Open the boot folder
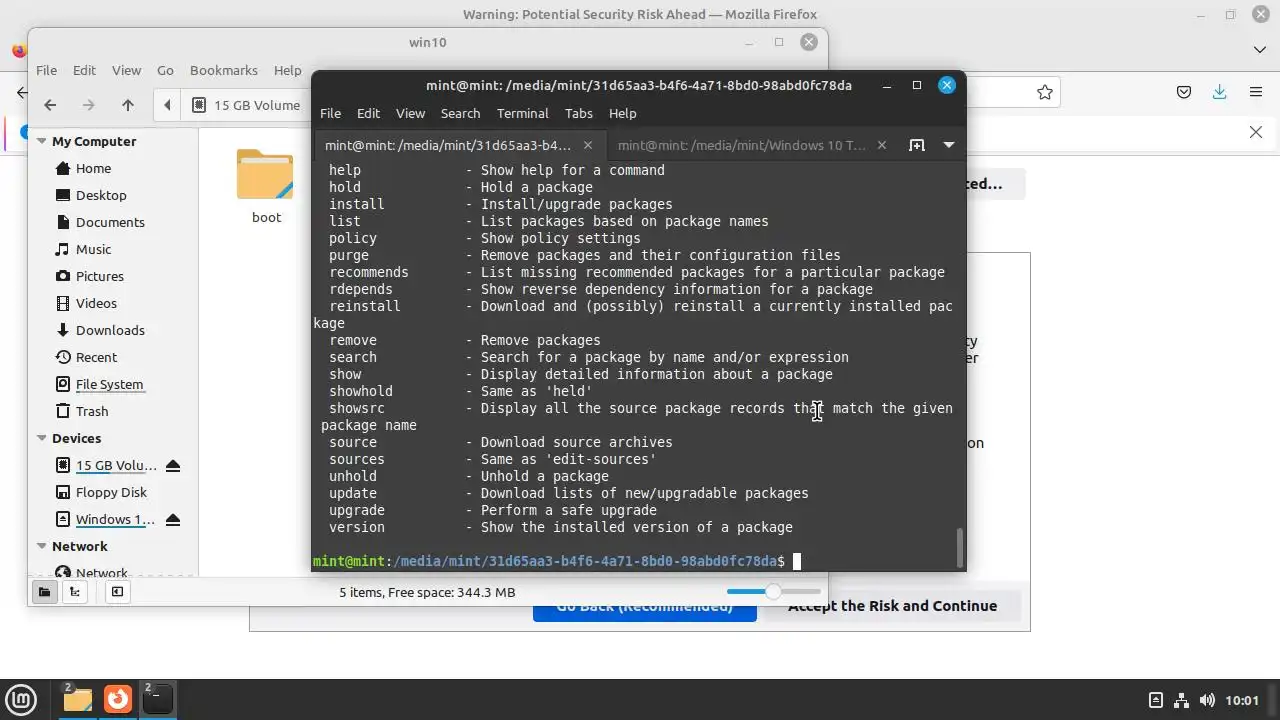This screenshot has width=1280, height=720. tap(266, 187)
